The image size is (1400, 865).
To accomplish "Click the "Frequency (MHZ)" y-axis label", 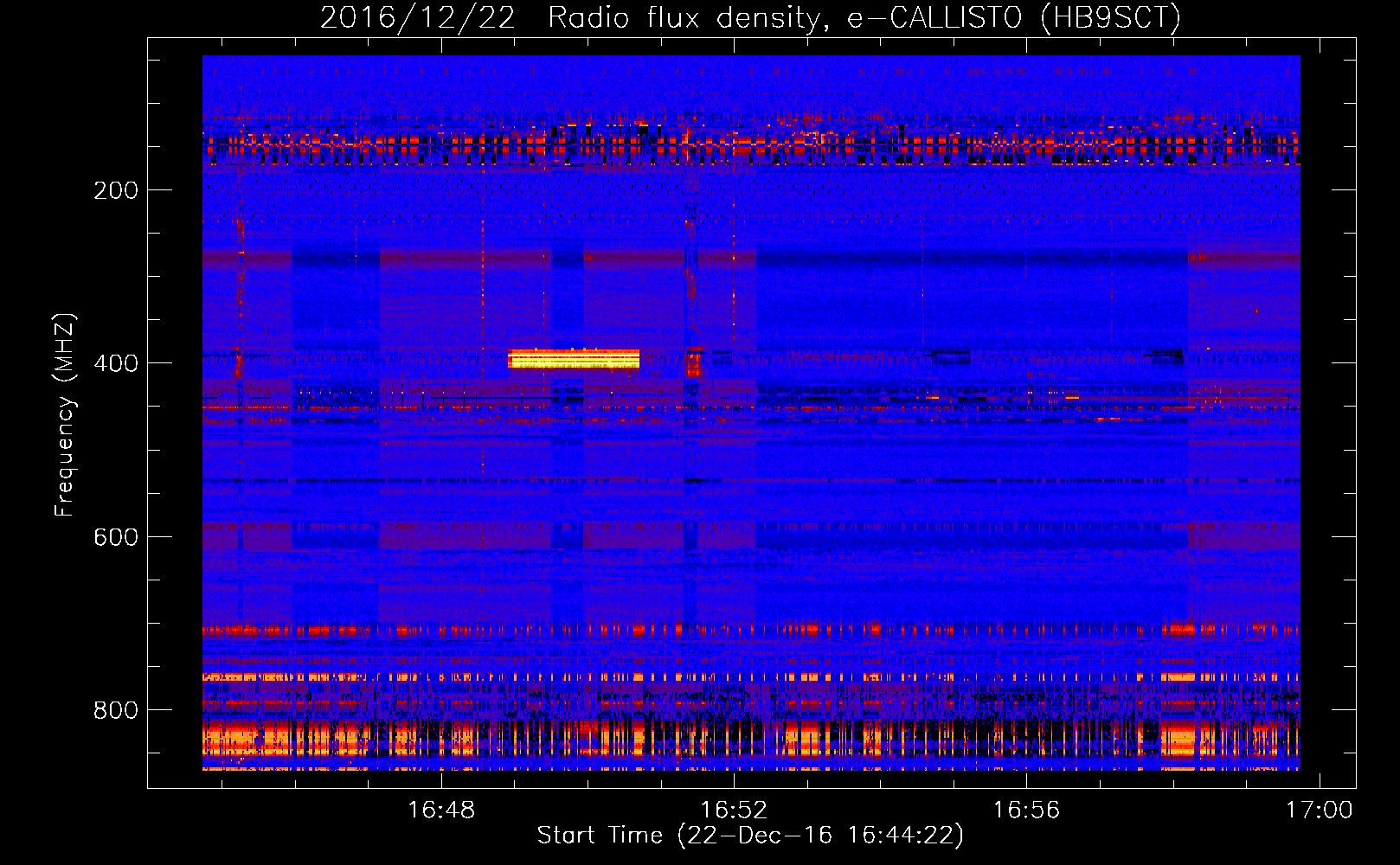I will pos(65,415).
